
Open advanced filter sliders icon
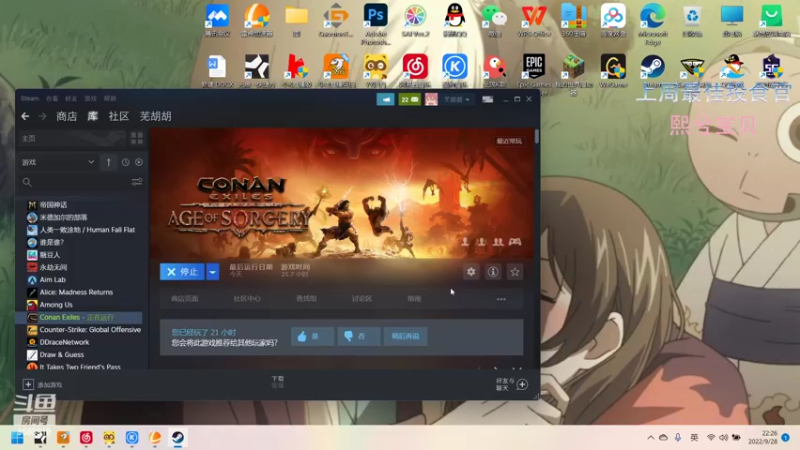pyautogui.click(x=137, y=182)
